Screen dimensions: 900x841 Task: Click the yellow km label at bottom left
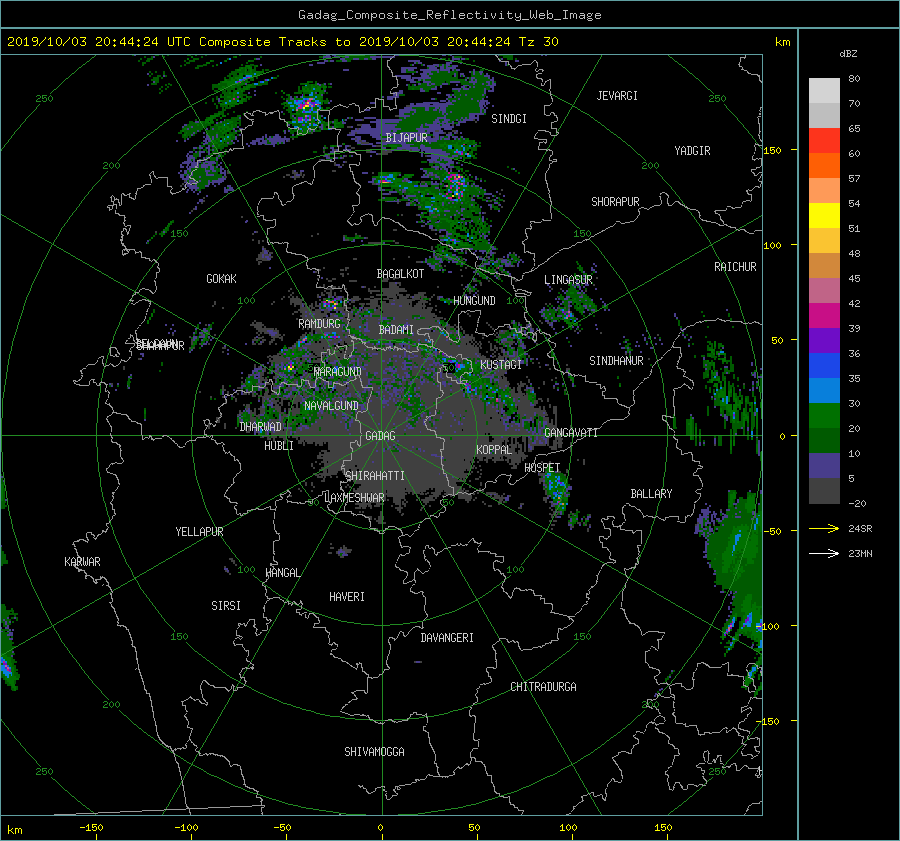15,830
